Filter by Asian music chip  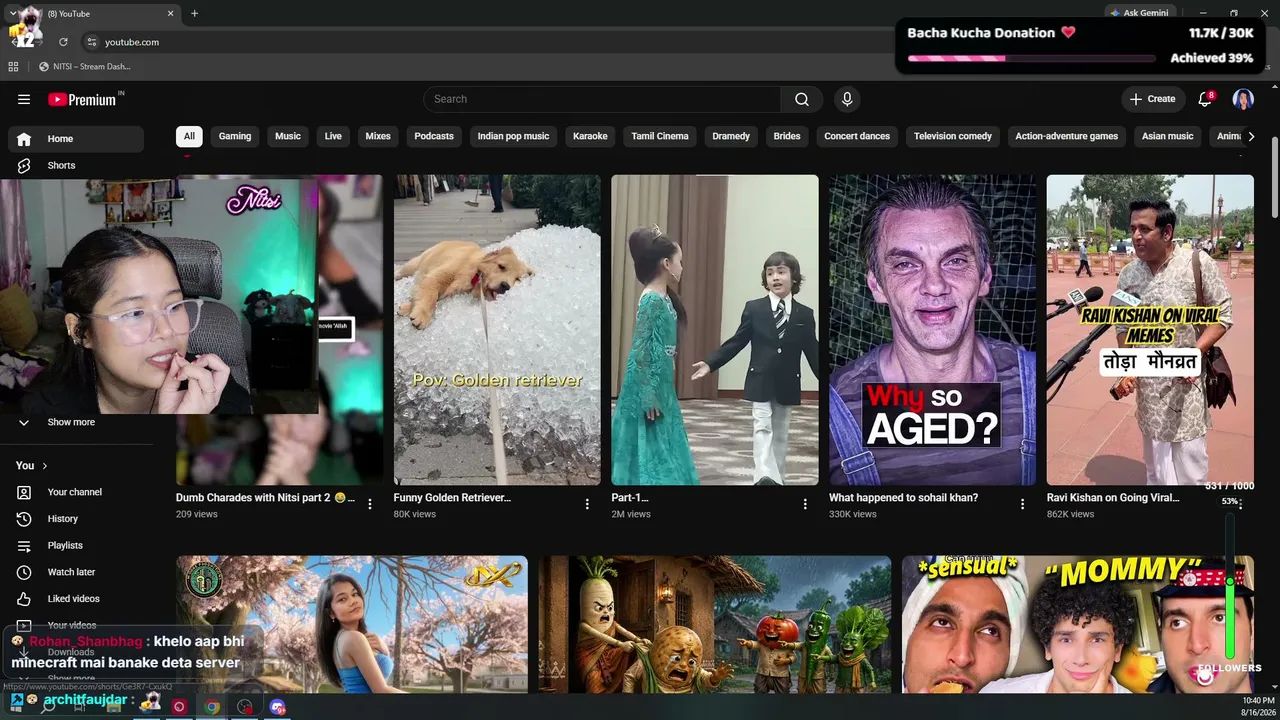click(1168, 136)
